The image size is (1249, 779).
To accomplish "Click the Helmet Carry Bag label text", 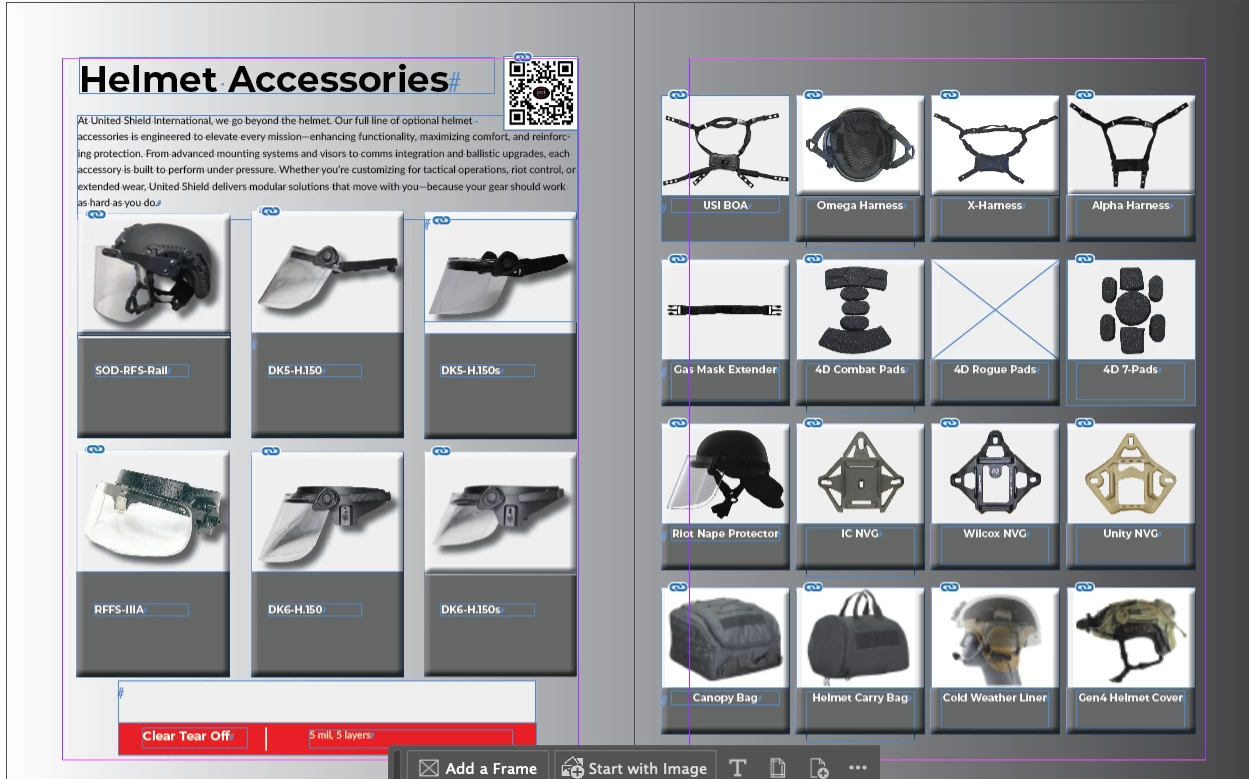I will 860,697.
